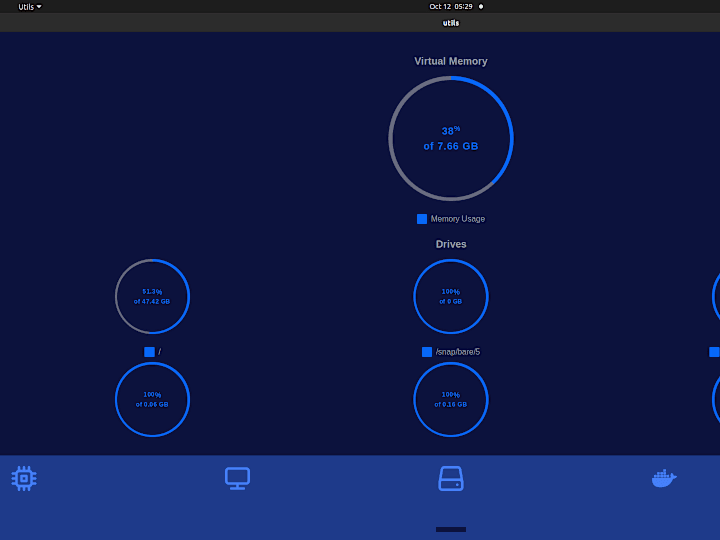Open the Utils menu in top bar
This screenshot has height=540, width=720.
tap(30, 7)
